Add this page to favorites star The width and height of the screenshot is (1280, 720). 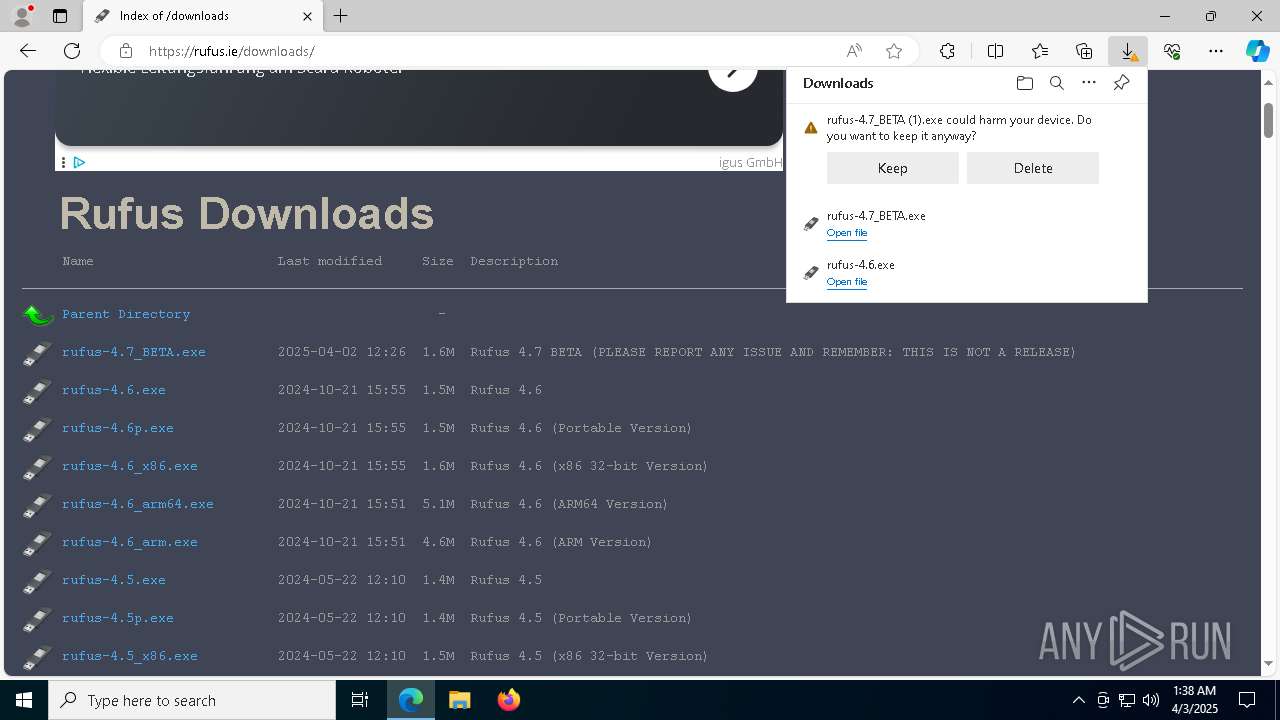[x=894, y=51]
